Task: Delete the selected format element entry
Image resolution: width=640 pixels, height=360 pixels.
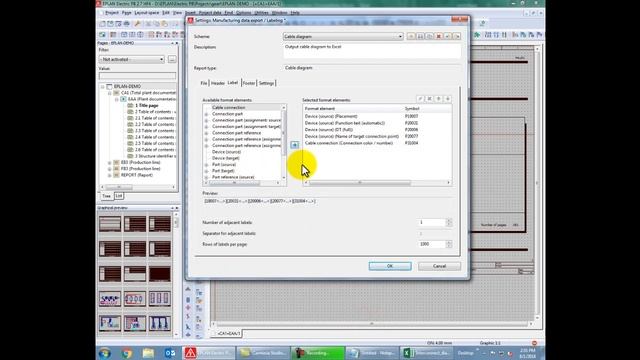Action: pos(429,99)
